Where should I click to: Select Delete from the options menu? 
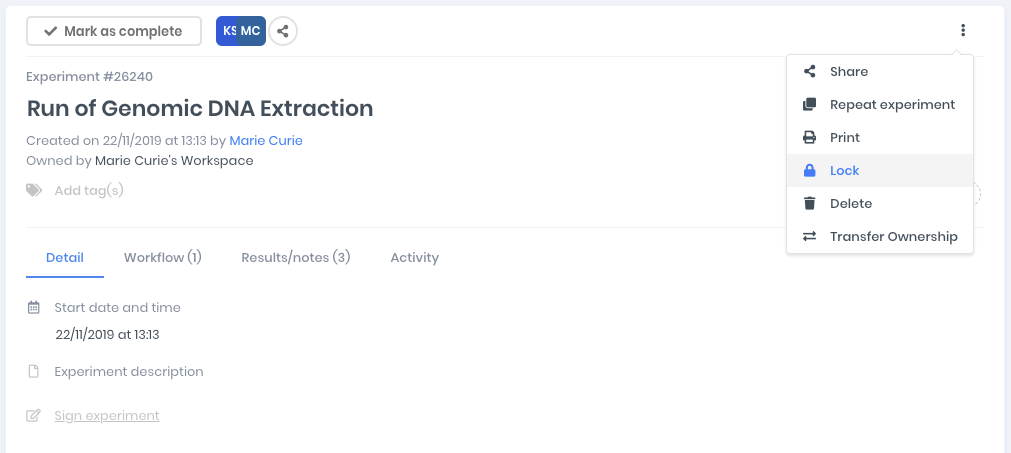(850, 204)
